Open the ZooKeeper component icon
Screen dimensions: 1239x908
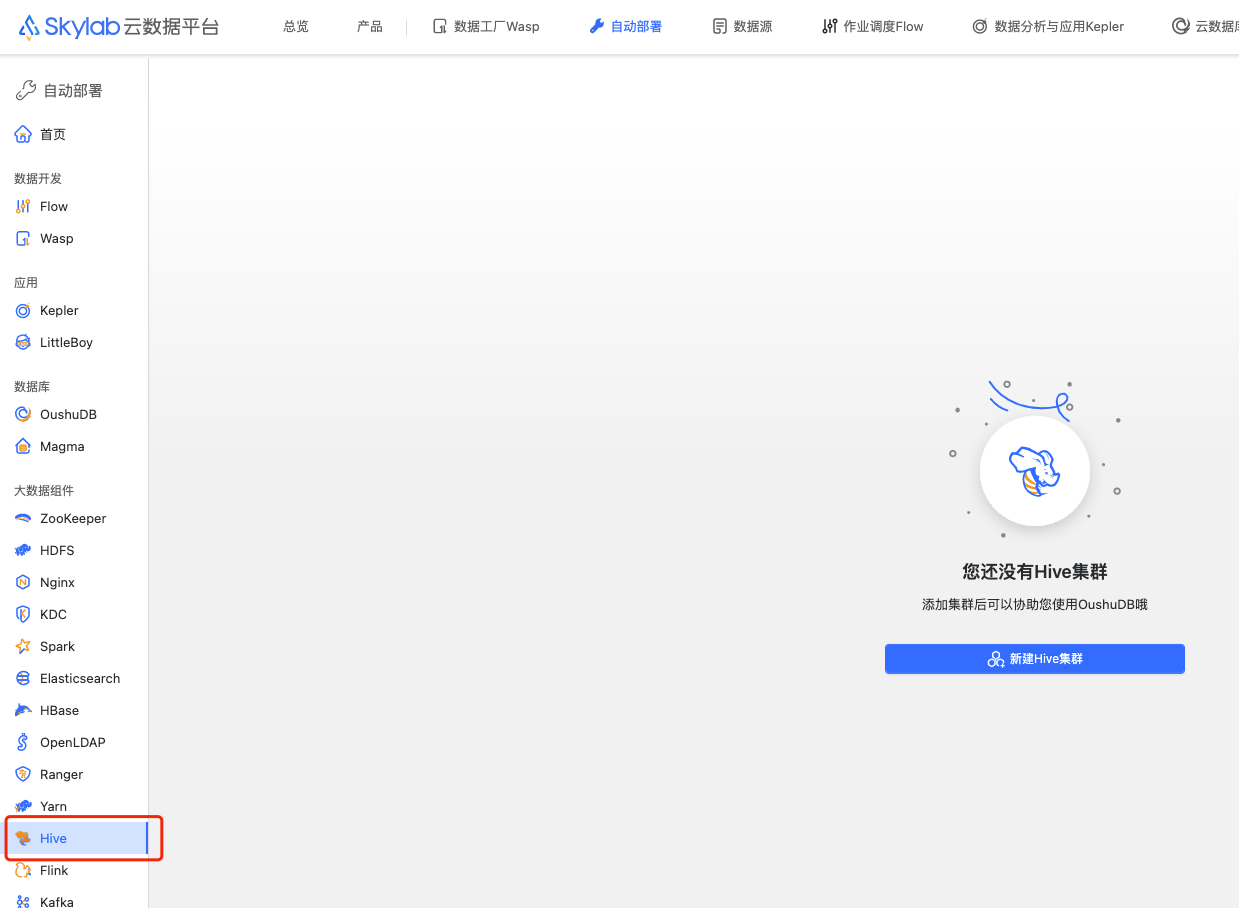click(23, 518)
